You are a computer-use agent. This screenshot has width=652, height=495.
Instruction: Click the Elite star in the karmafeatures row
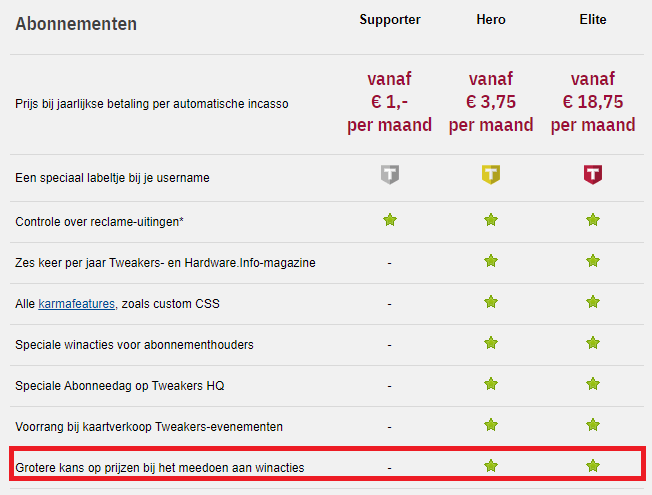593,302
